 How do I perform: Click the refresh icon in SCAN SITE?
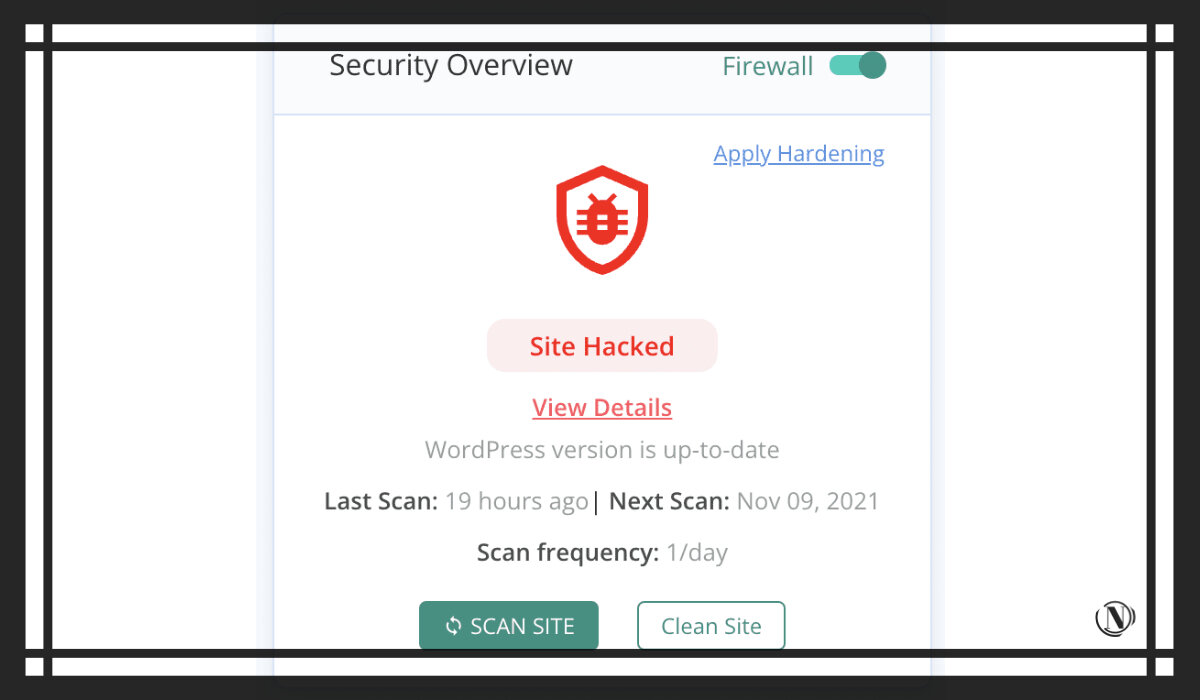tap(454, 626)
